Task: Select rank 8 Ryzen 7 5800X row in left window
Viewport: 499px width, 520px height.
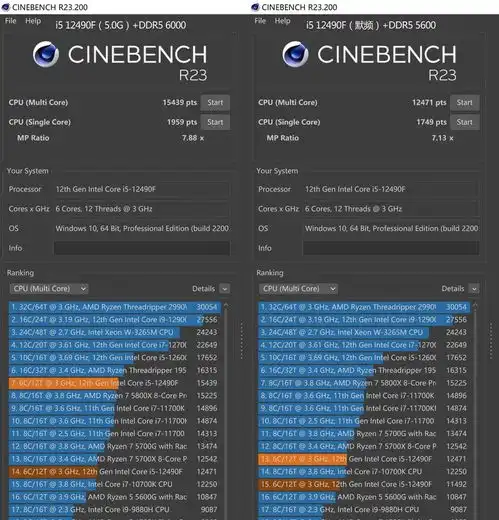Action: 115,396
